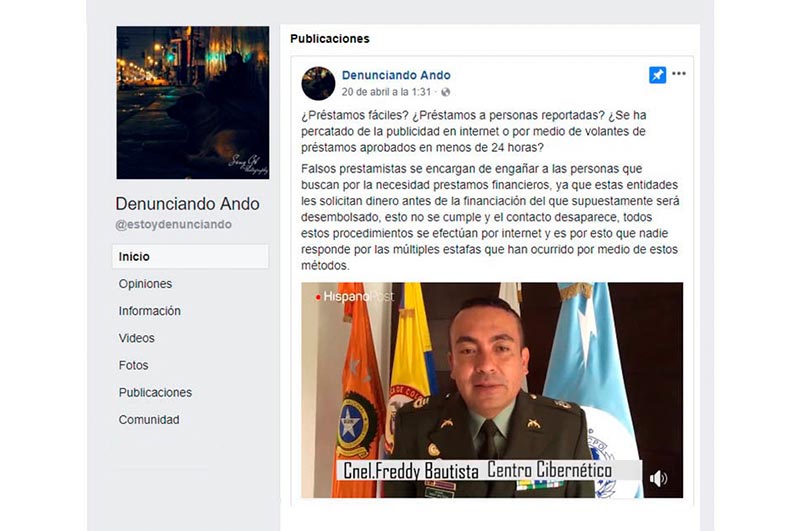Click the Denunciando Ando page title
The width and height of the screenshot is (800, 531).
[187, 204]
